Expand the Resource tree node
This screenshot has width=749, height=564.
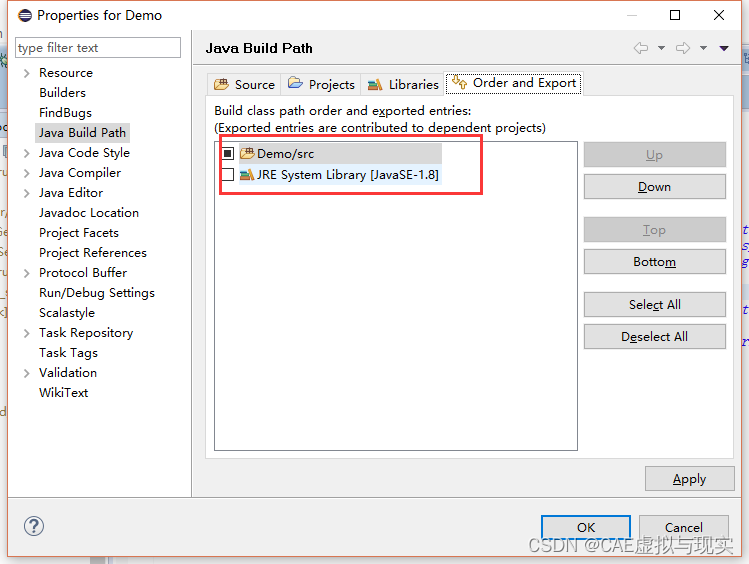click(x=27, y=73)
